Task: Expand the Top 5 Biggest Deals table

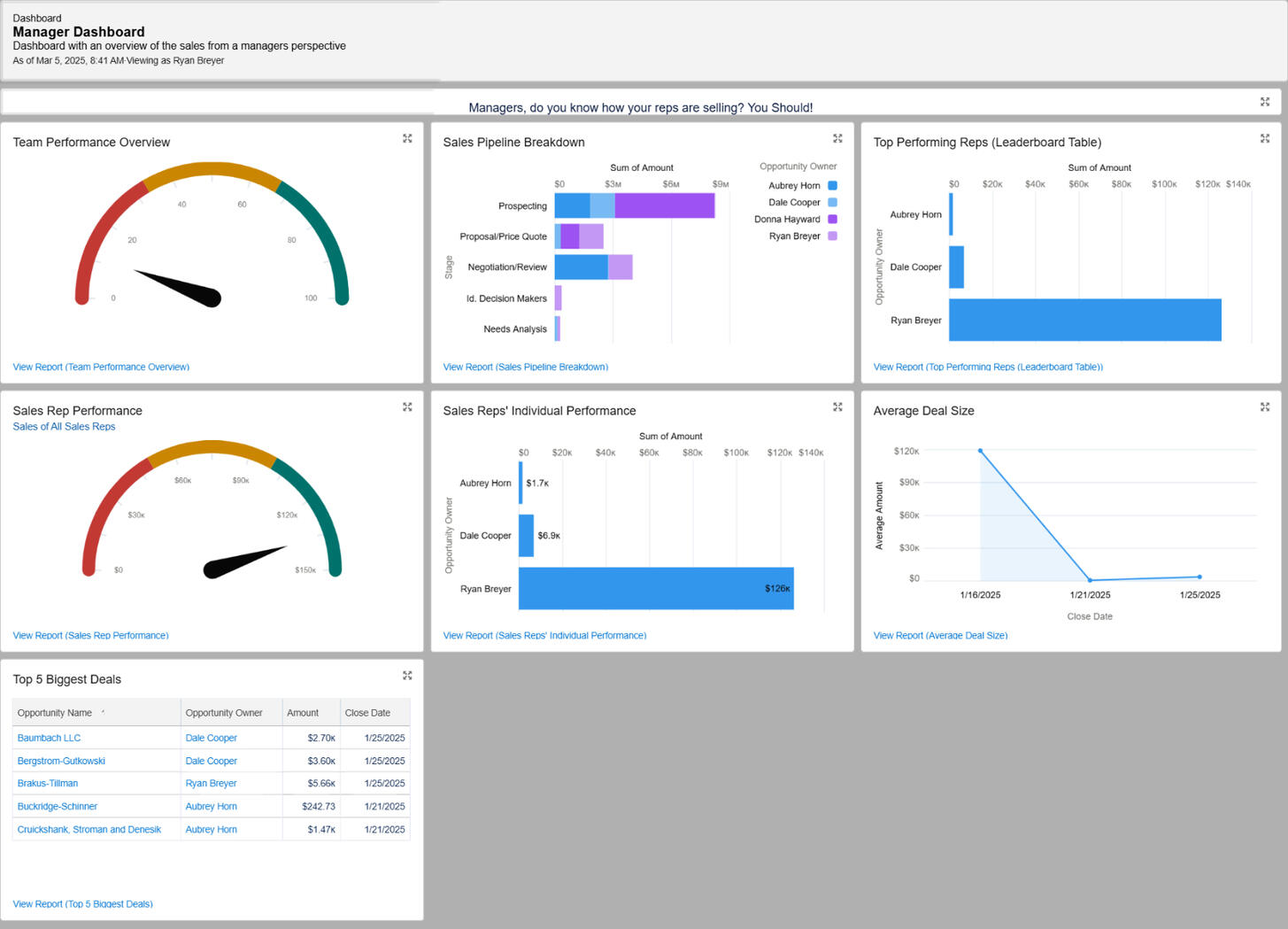Action: click(x=407, y=675)
